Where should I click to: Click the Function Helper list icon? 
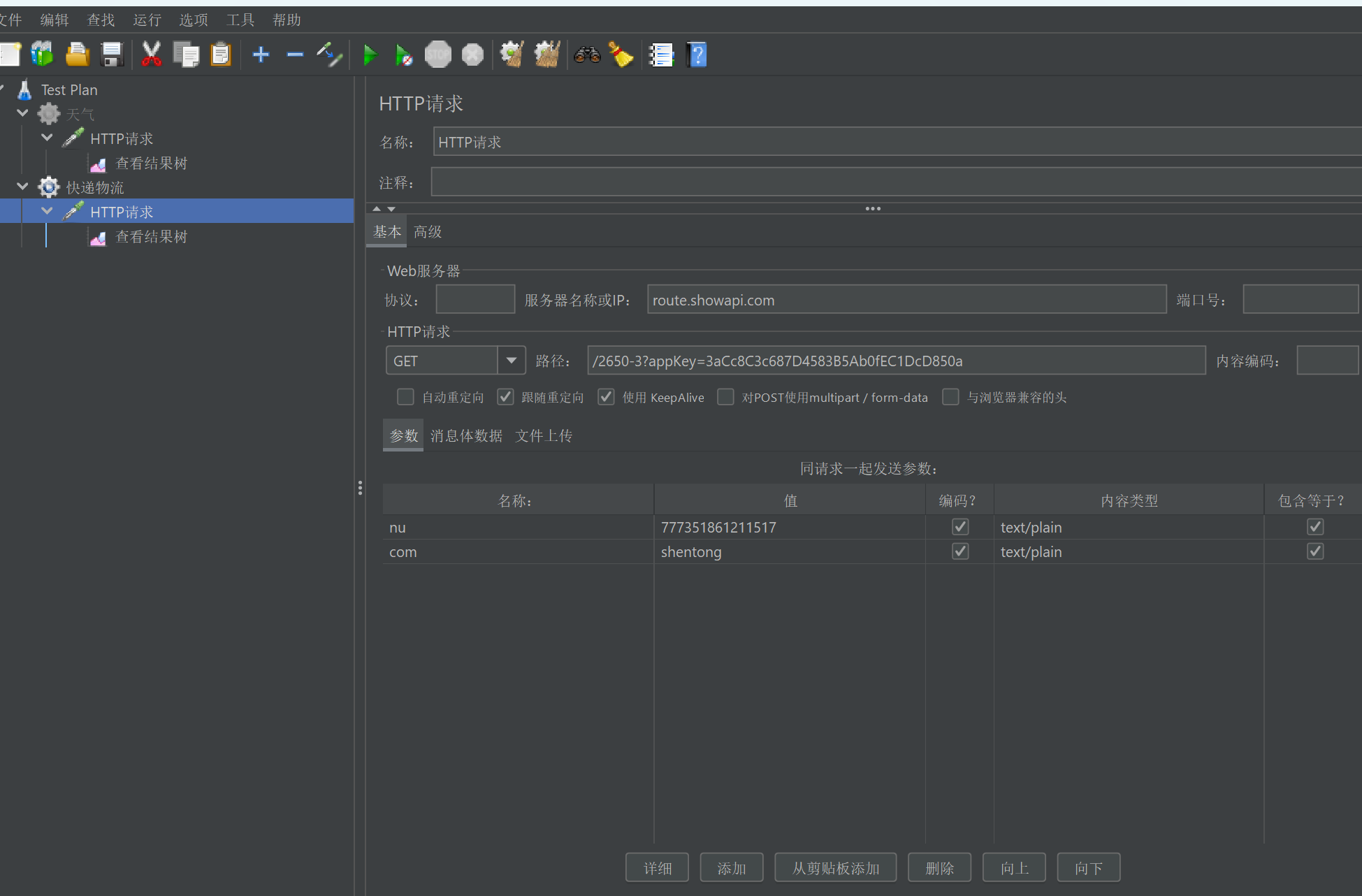click(x=660, y=55)
